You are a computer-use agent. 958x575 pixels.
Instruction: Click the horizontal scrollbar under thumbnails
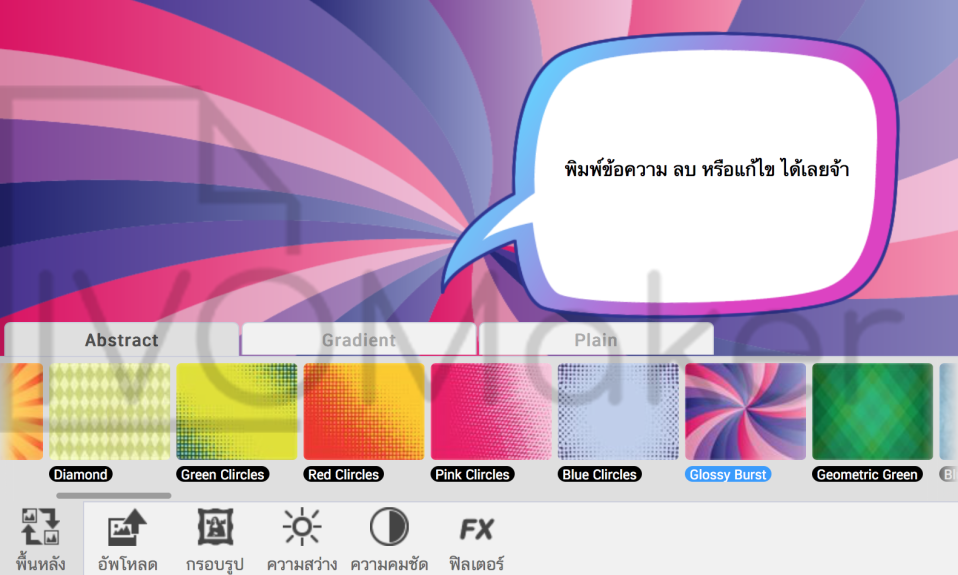pyautogui.click(x=114, y=496)
